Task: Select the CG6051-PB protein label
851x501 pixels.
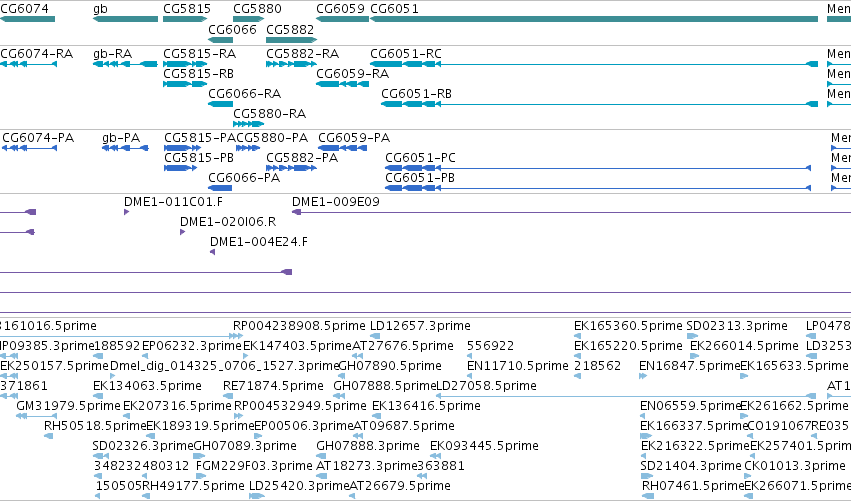Action: coord(420,178)
